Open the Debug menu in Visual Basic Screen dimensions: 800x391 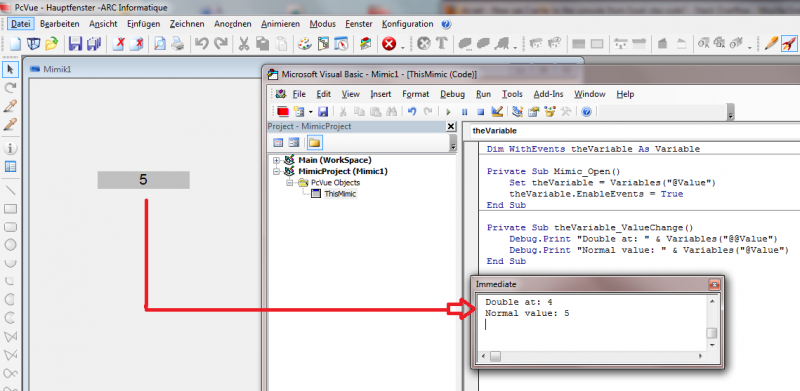click(453, 94)
